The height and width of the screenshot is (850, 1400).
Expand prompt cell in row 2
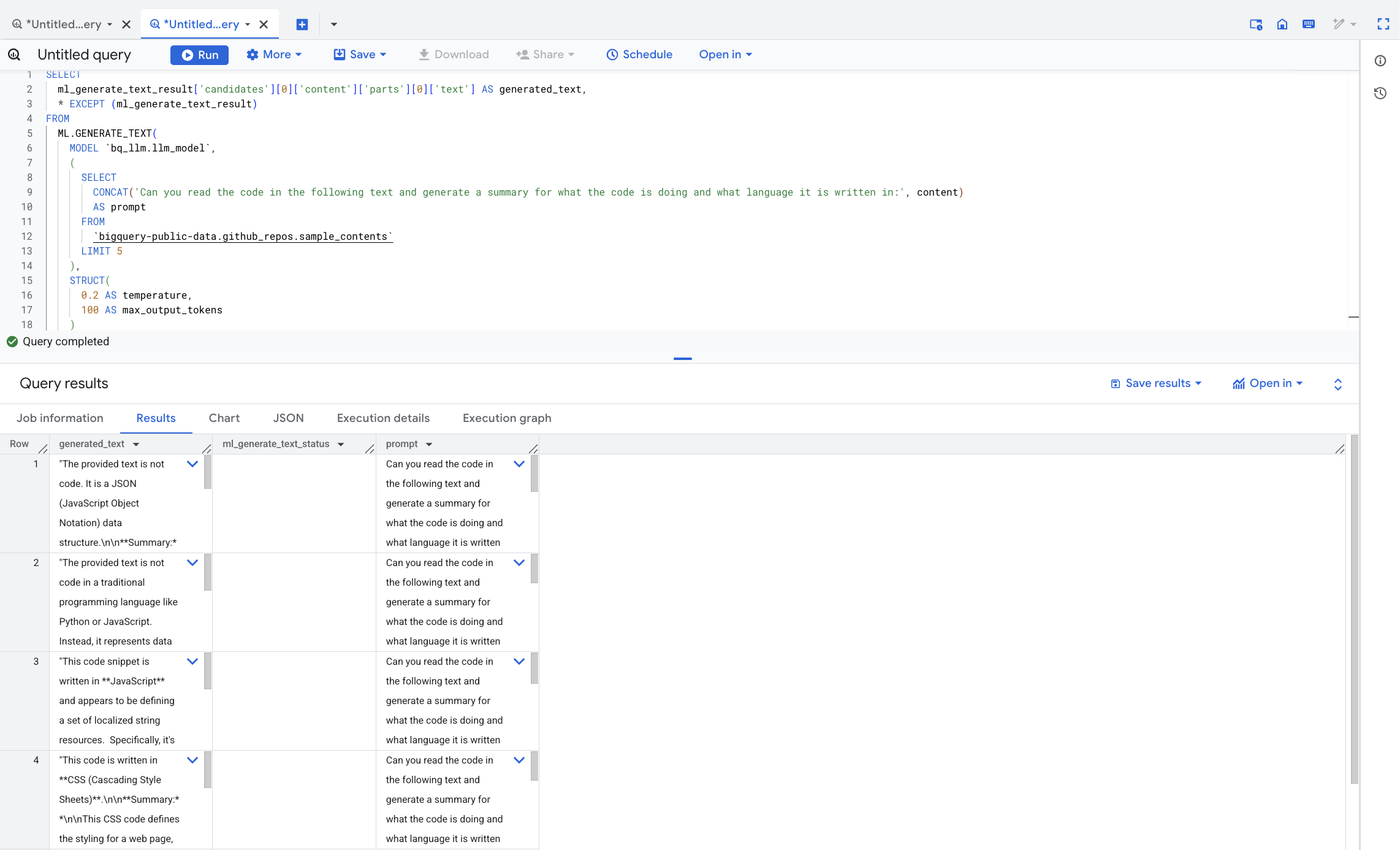click(519, 563)
